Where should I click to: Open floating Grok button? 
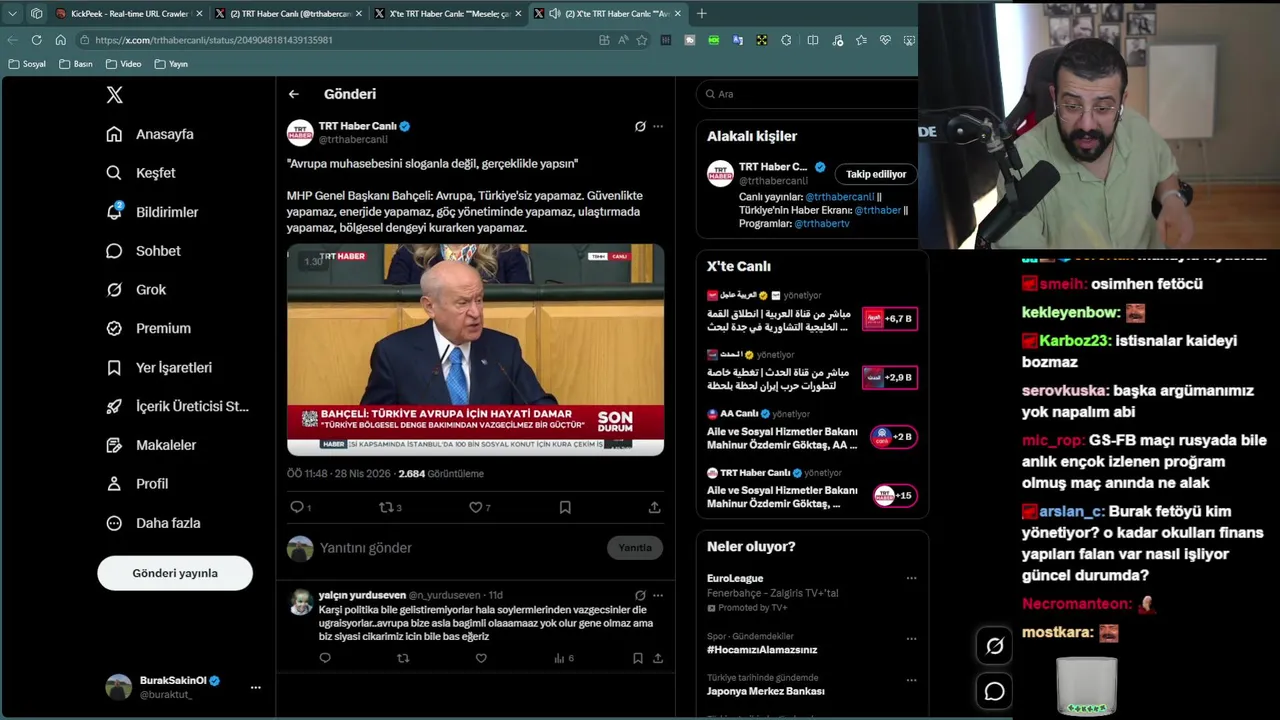995,646
